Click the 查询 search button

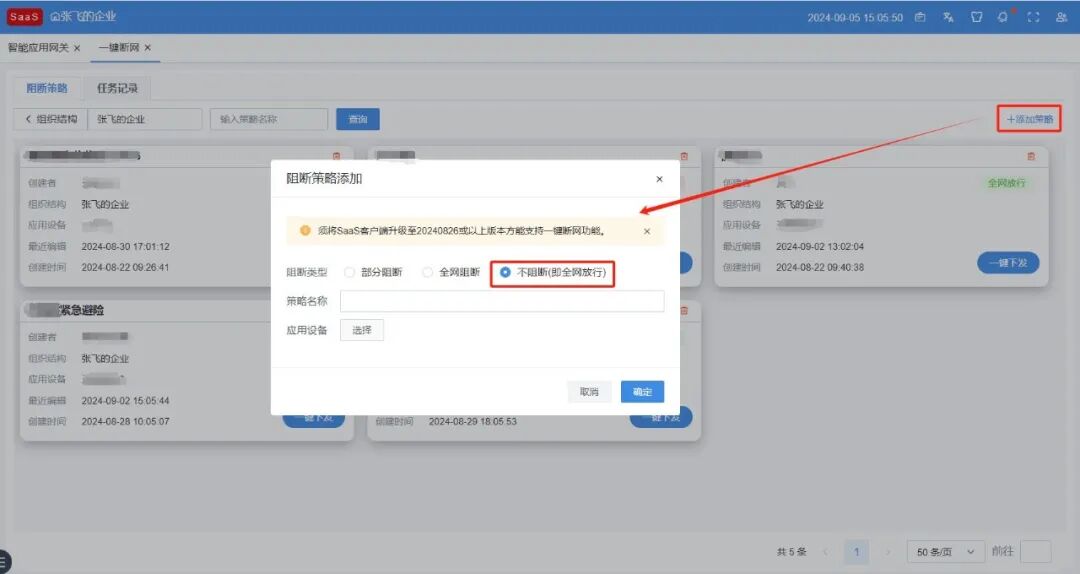(x=357, y=119)
